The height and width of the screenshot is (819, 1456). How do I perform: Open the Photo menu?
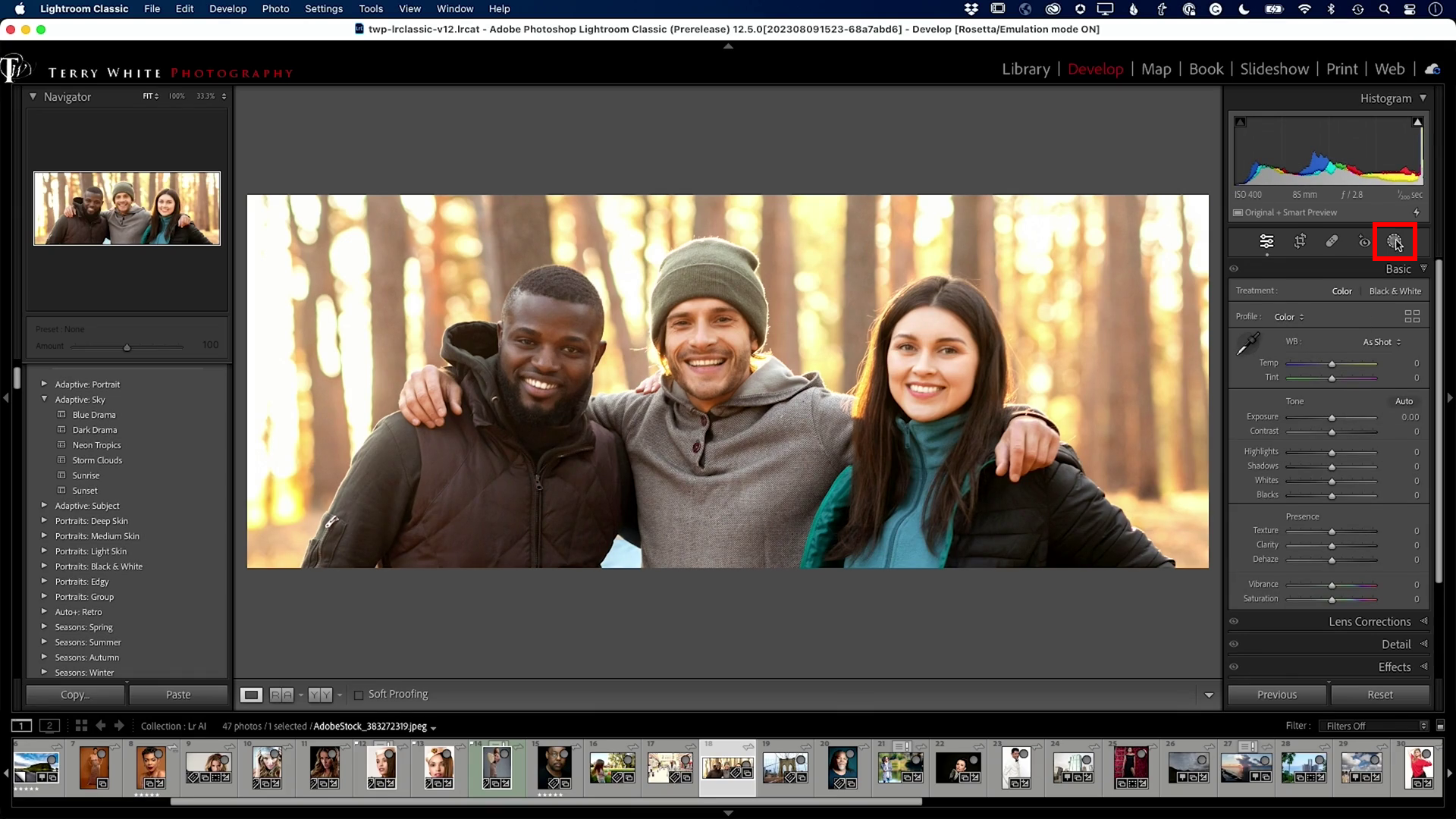[x=275, y=8]
